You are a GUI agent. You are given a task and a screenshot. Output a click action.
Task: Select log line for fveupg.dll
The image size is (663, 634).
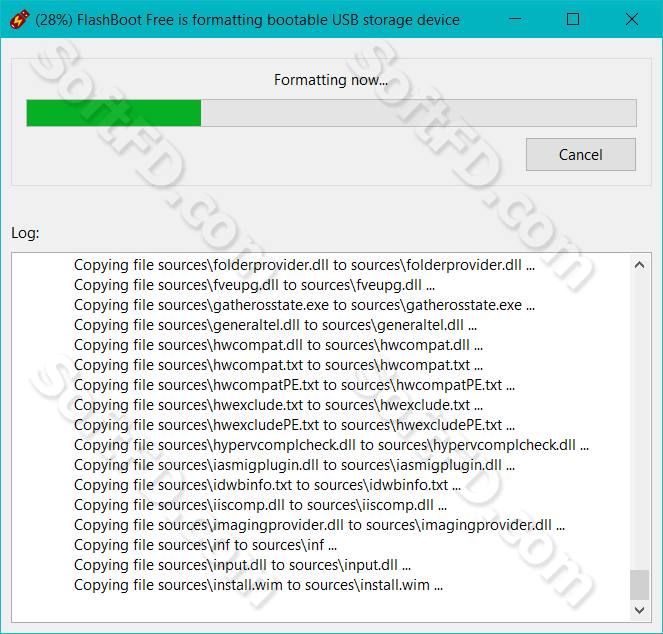255,285
